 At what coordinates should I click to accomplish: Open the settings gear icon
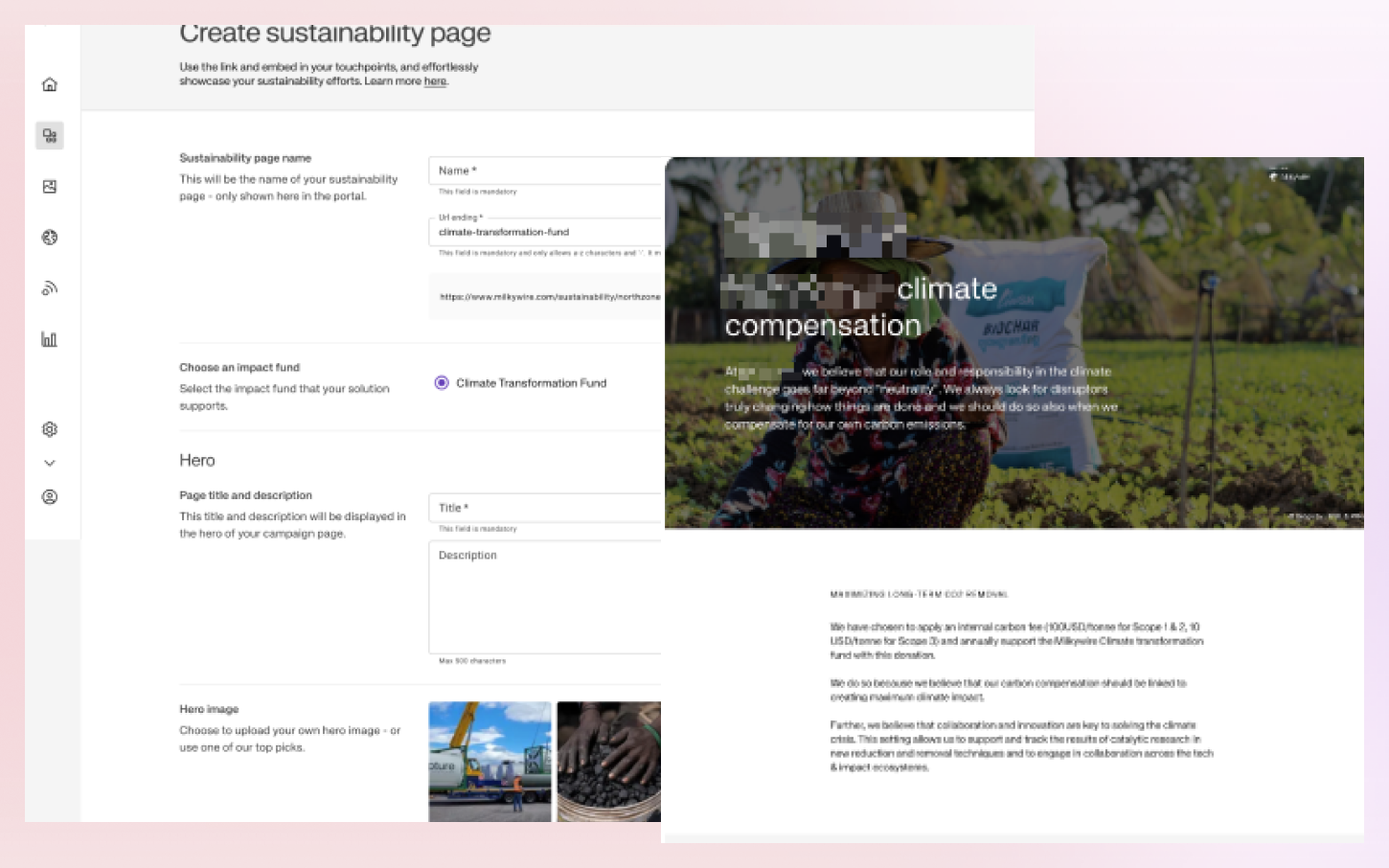[x=50, y=428]
